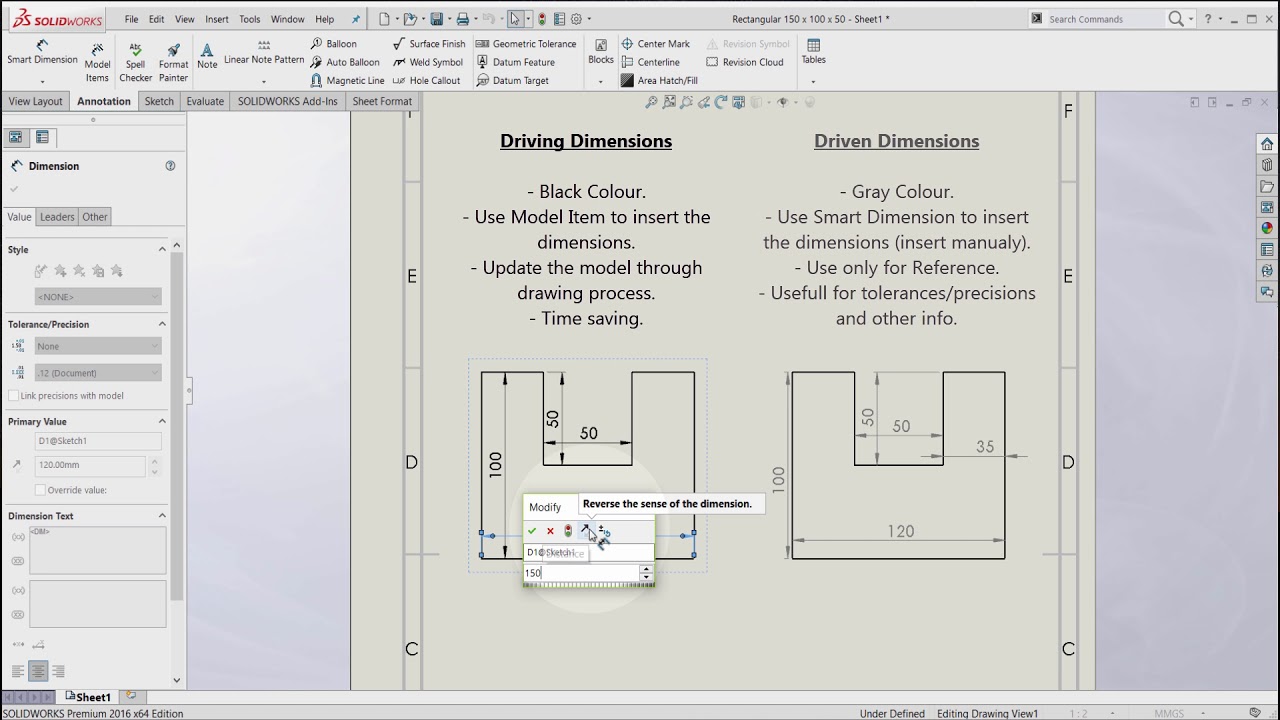Open the Geometric Tolerance tool
1280x720 pixels.
pyautogui.click(x=526, y=44)
